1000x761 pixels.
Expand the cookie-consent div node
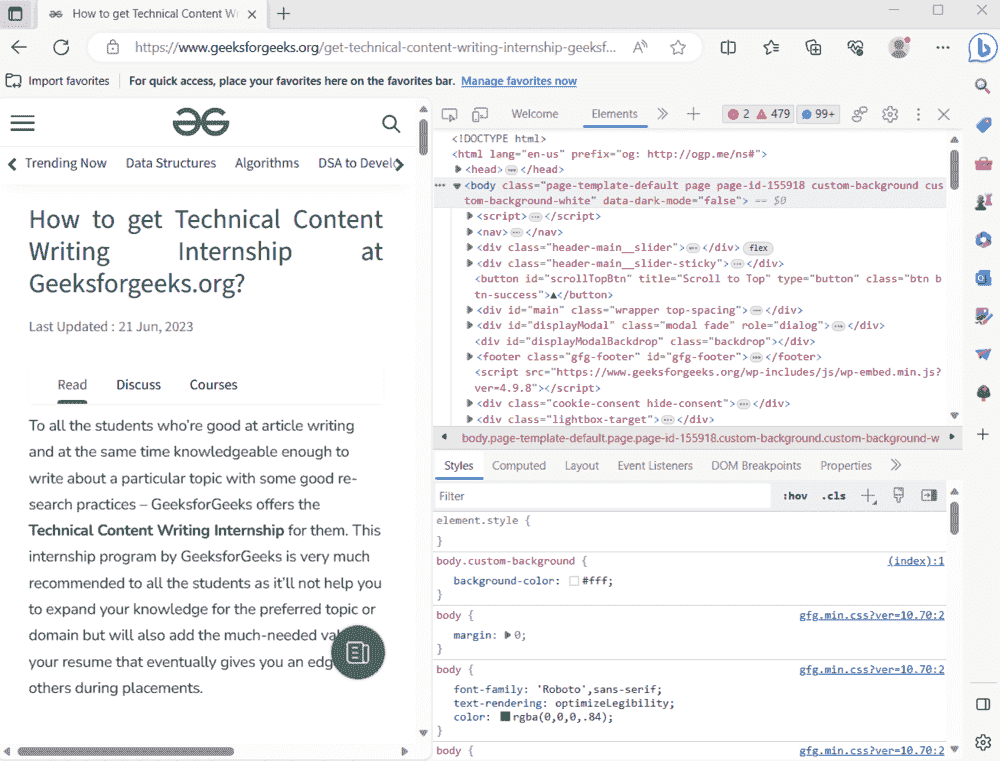tap(469, 403)
